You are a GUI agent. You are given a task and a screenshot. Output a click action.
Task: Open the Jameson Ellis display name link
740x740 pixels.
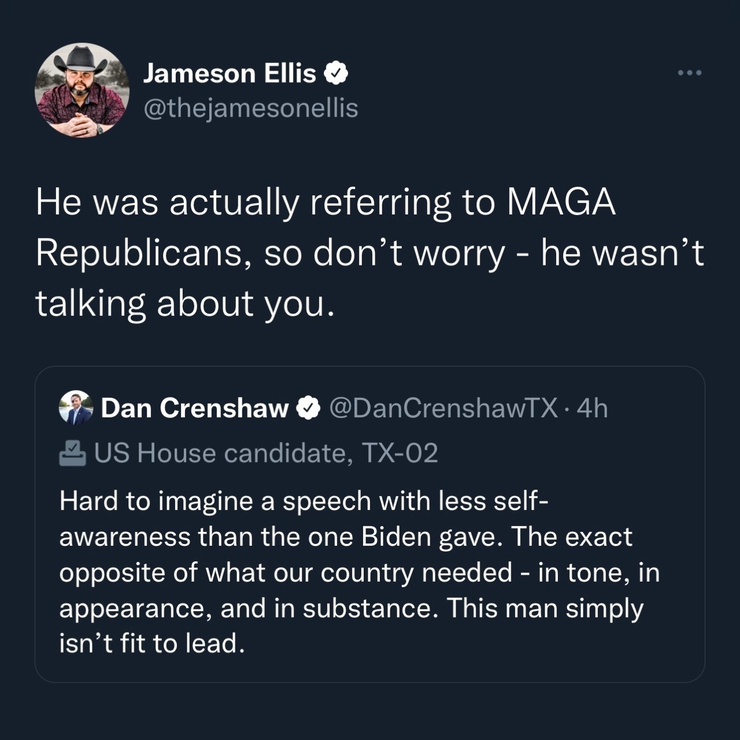click(231, 72)
